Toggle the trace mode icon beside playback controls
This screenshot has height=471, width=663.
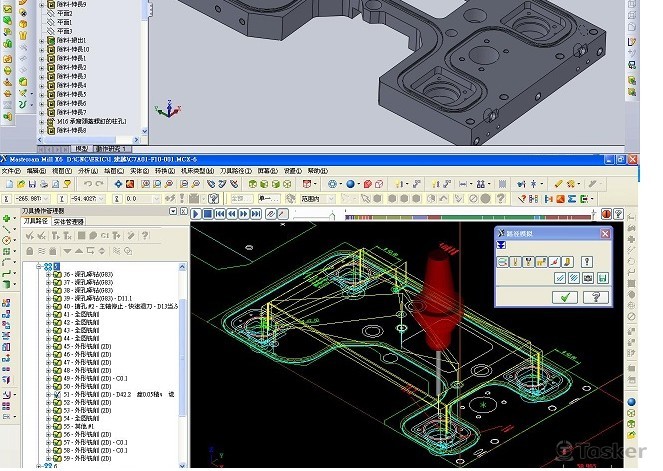[x=271, y=214]
